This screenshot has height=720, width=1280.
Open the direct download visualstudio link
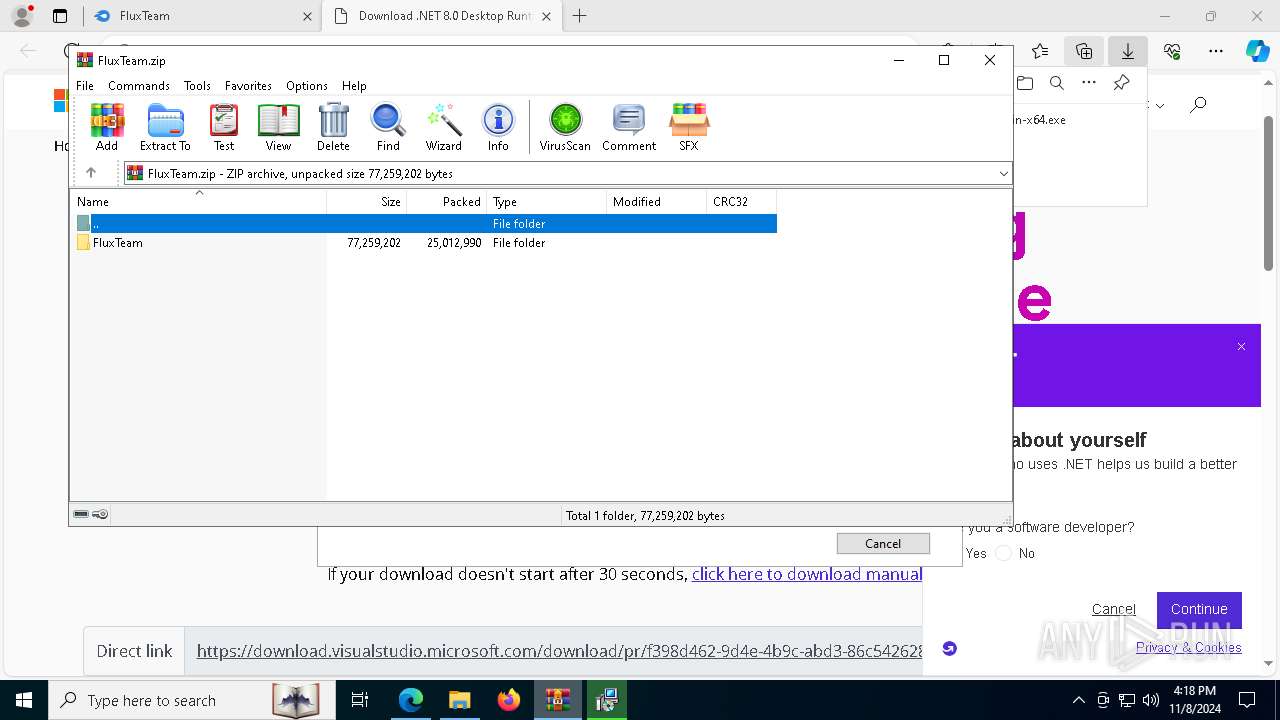559,651
